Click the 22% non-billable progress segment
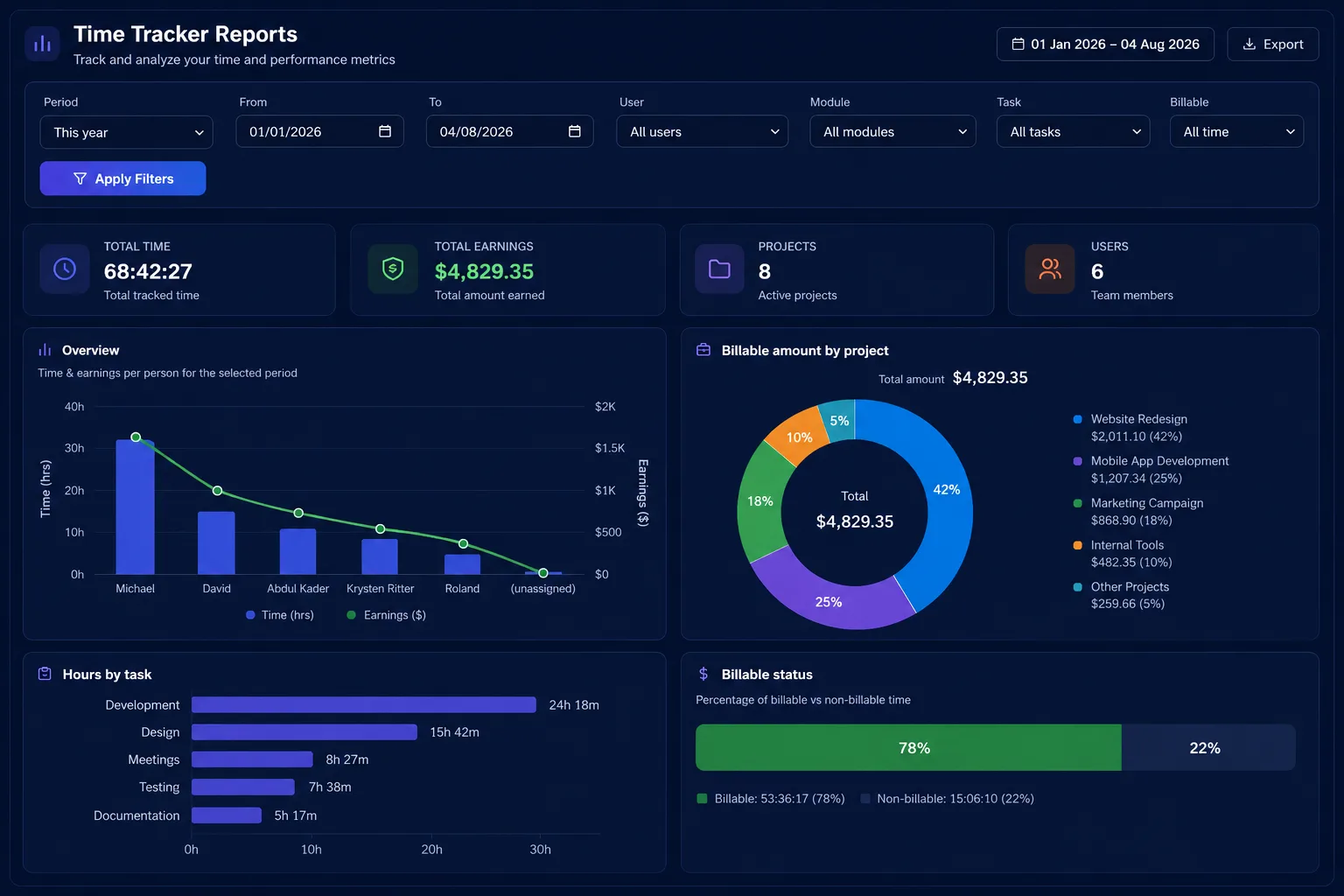Viewport: 1344px width, 896px height. 1208,747
